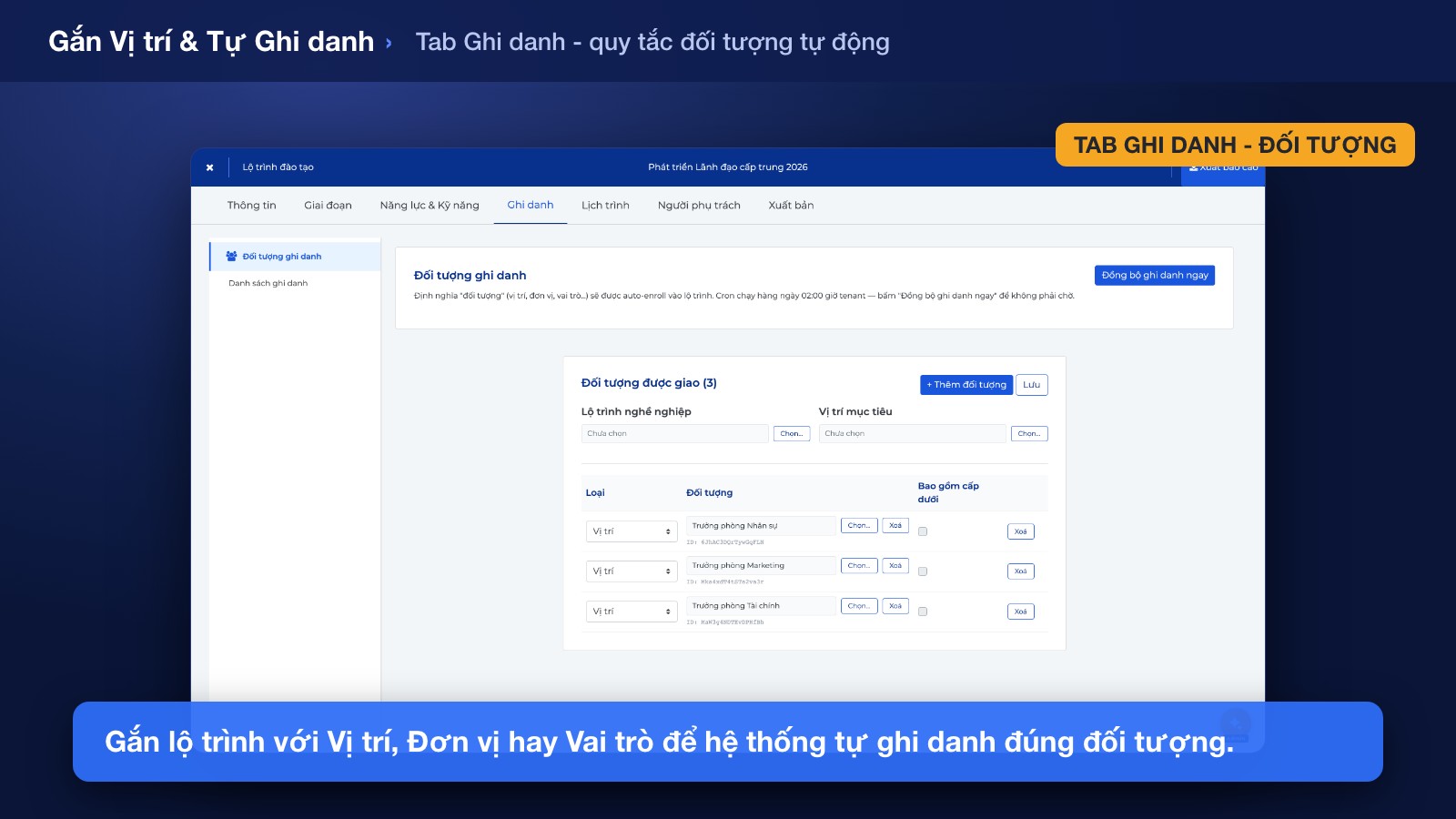Image resolution: width=1456 pixels, height=819 pixels.
Task: Click Chọn.. beside Vị trí mục tiêu
Action: (x=1029, y=434)
